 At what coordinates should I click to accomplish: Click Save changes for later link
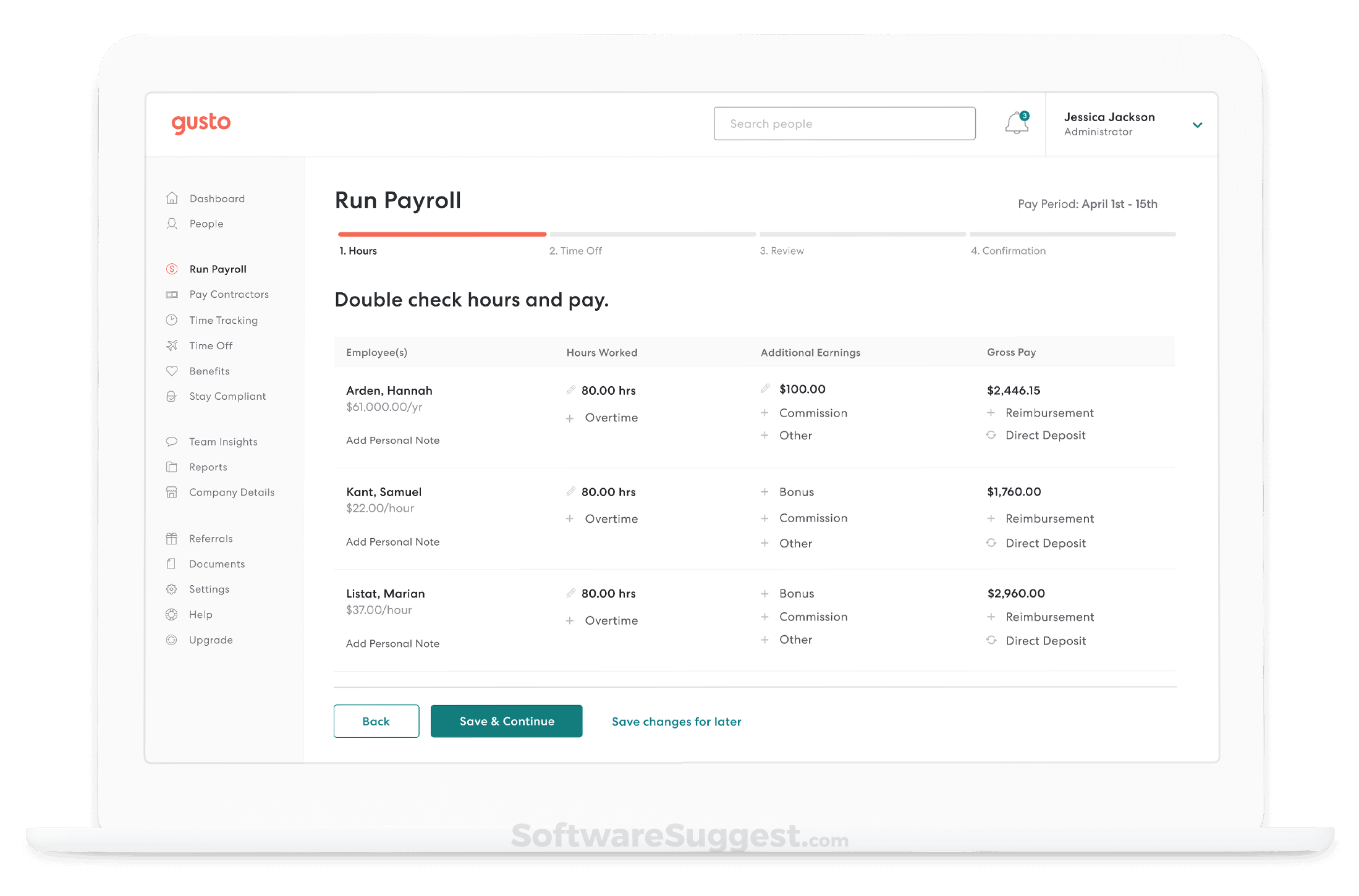click(x=677, y=722)
